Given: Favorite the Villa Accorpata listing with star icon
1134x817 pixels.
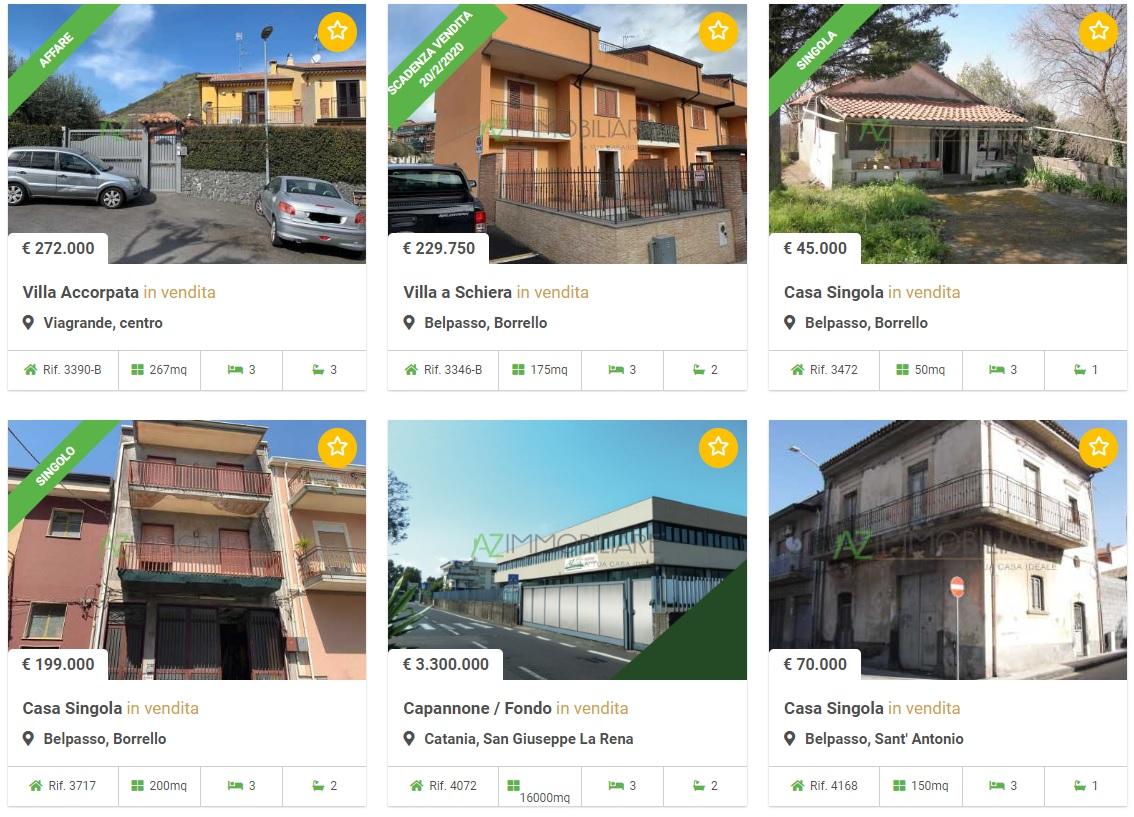Looking at the screenshot, I should [338, 31].
